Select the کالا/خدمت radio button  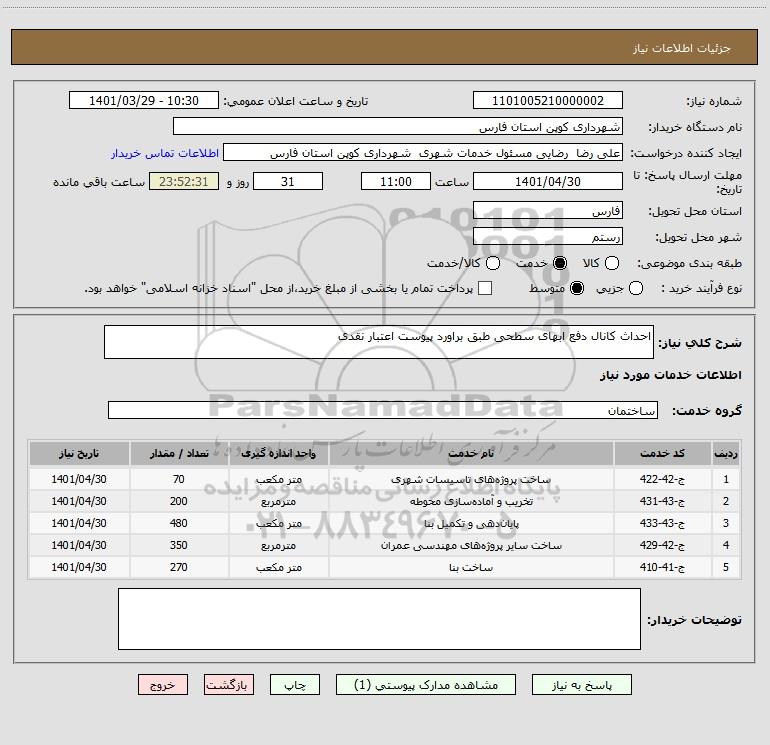pyautogui.click(x=493, y=263)
